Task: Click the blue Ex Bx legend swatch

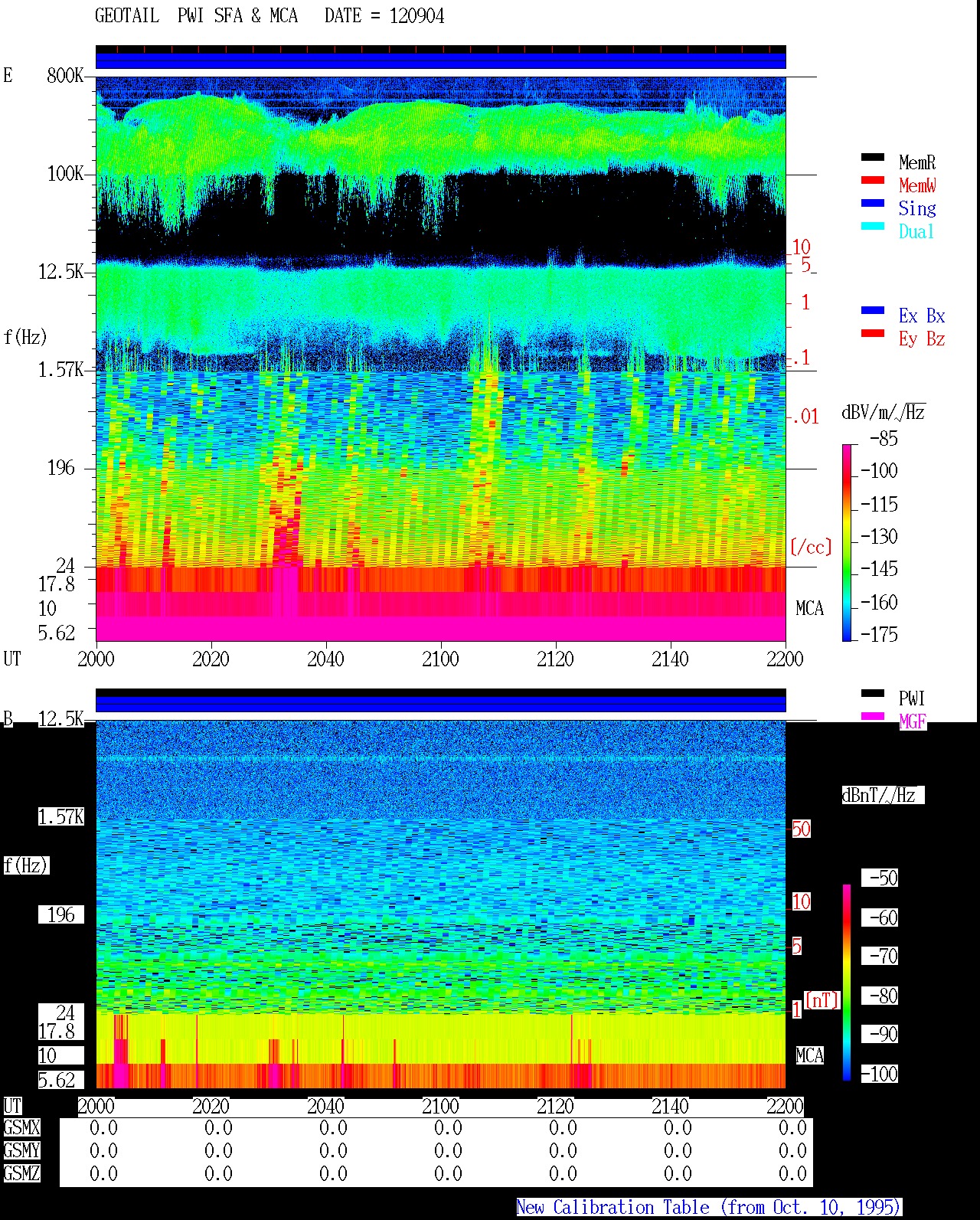Action: pos(873,311)
